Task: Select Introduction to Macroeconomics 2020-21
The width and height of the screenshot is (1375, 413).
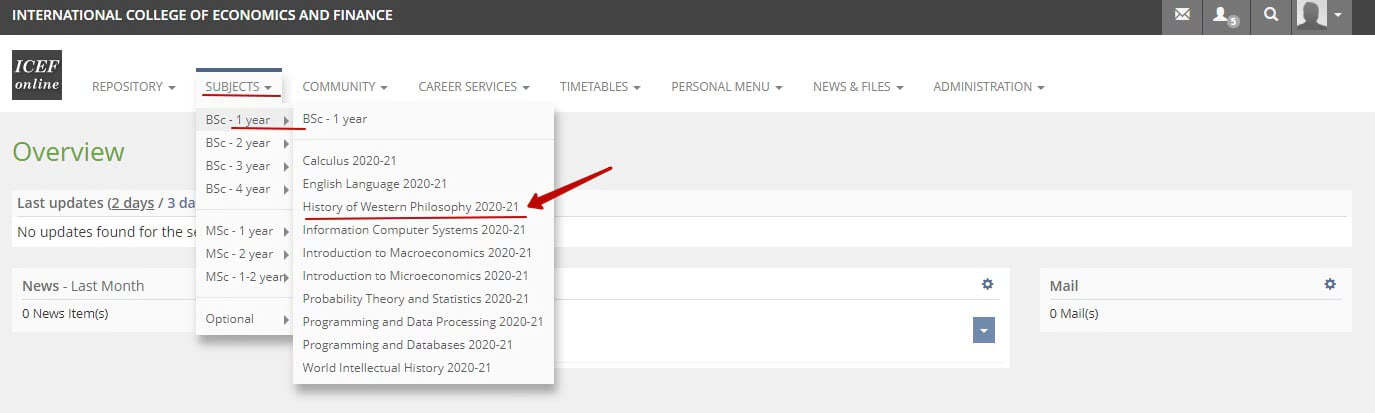Action: click(417, 252)
